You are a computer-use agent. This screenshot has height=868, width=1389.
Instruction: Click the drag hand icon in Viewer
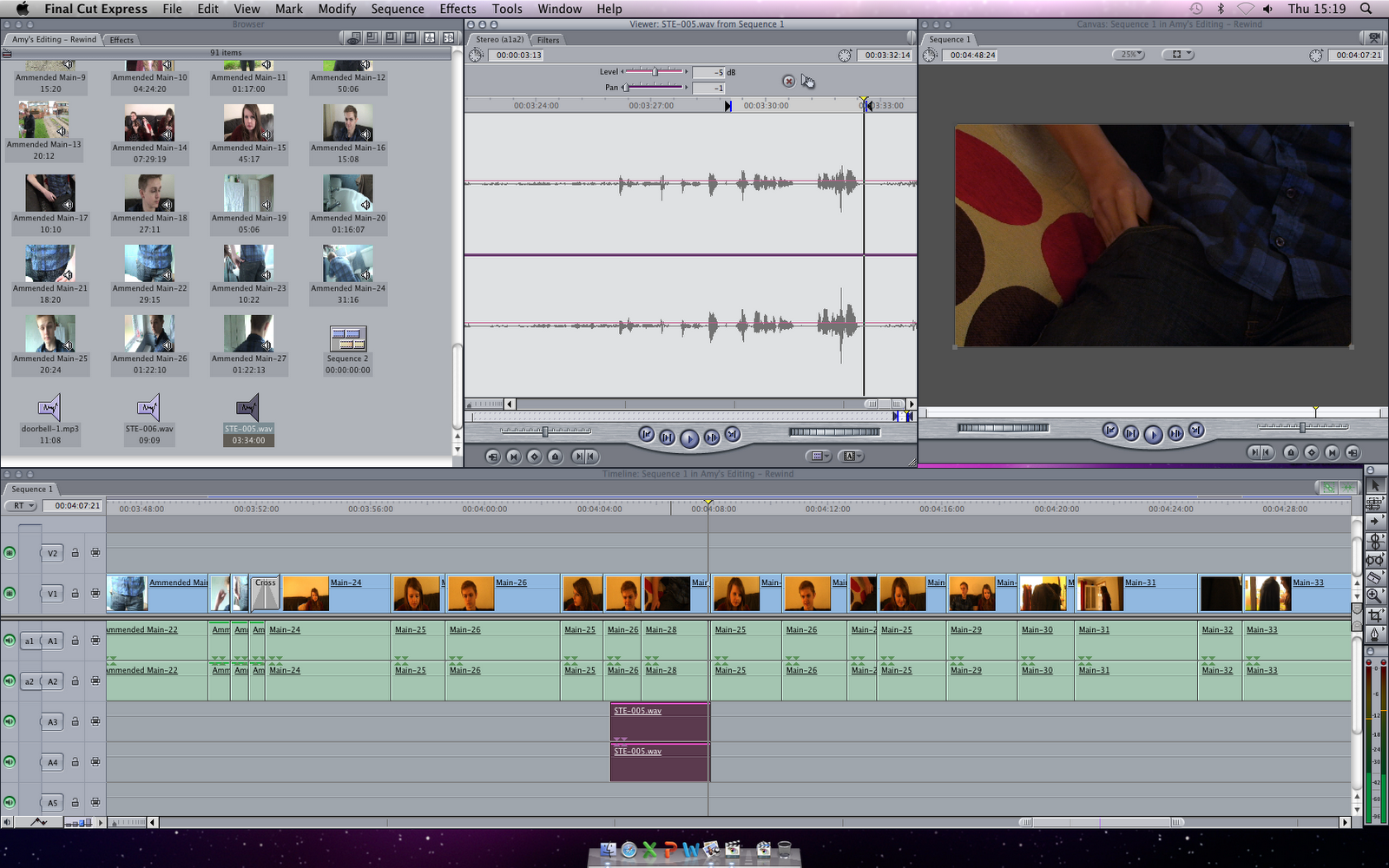coord(808,81)
